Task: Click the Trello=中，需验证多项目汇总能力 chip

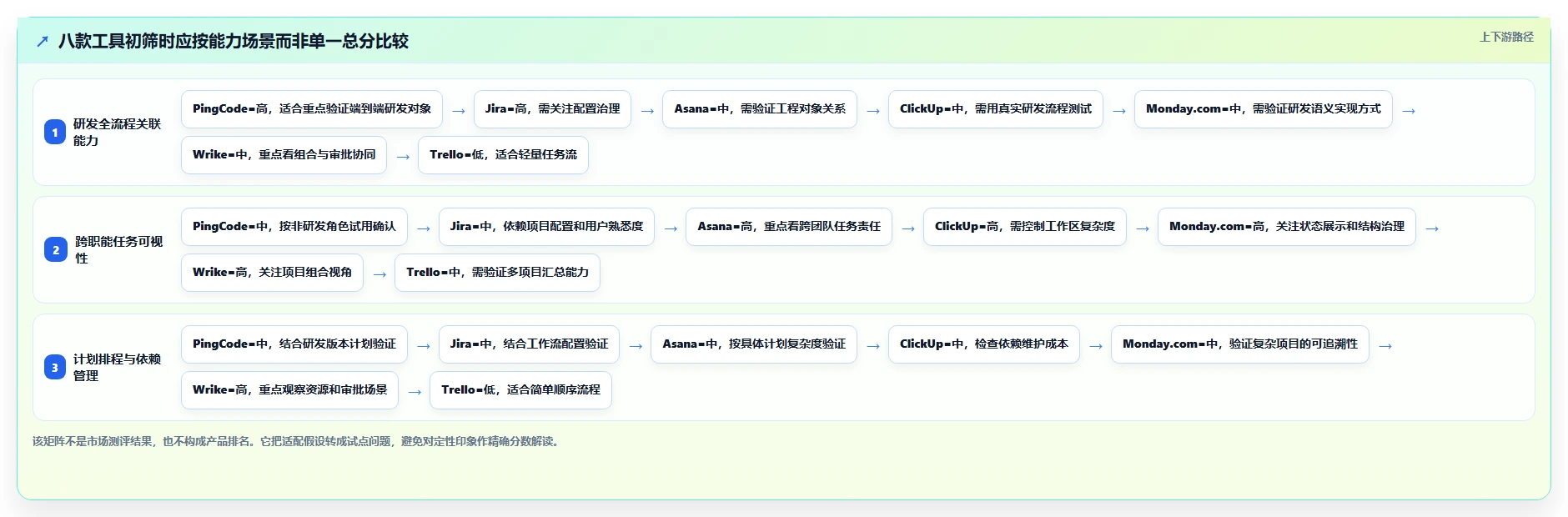Action: [497, 273]
